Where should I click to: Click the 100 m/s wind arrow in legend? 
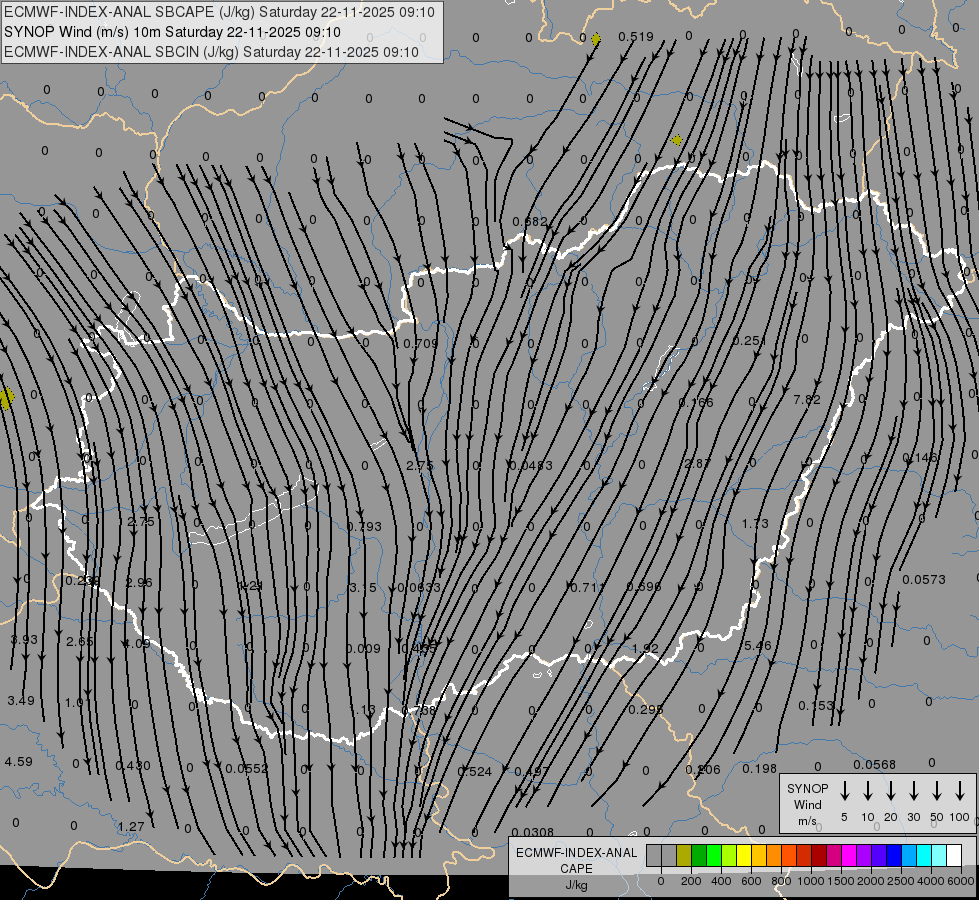pyautogui.click(x=960, y=791)
